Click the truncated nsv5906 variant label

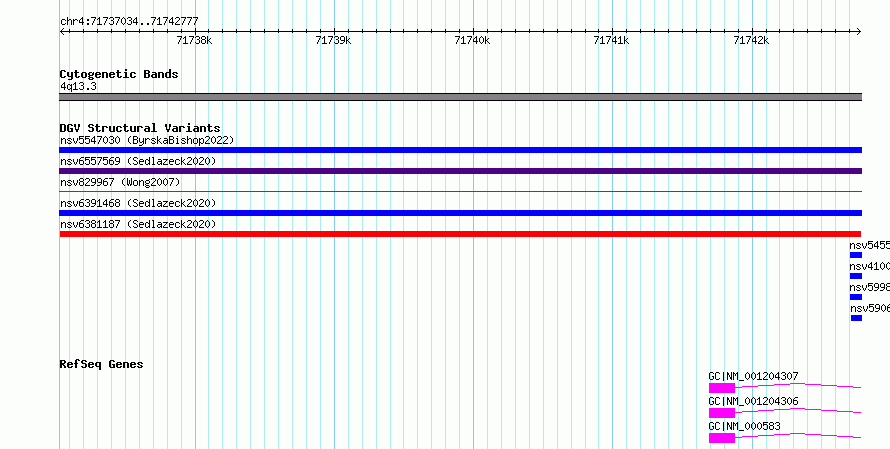(870, 308)
